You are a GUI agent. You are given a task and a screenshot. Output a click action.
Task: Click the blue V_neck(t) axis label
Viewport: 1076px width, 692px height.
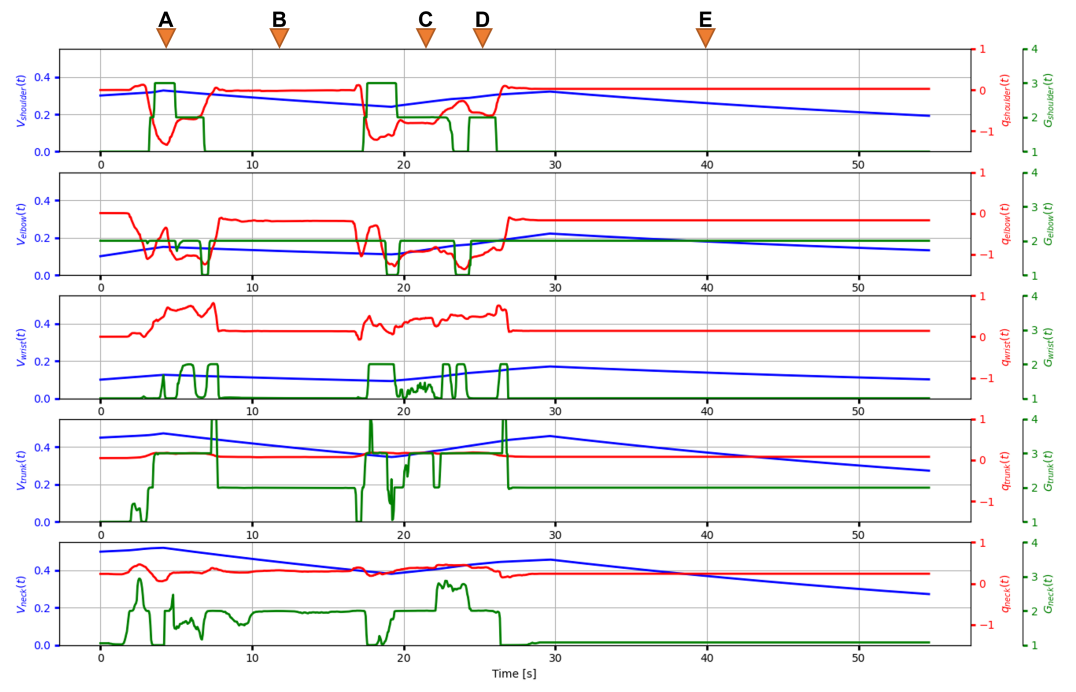click(x=21, y=594)
